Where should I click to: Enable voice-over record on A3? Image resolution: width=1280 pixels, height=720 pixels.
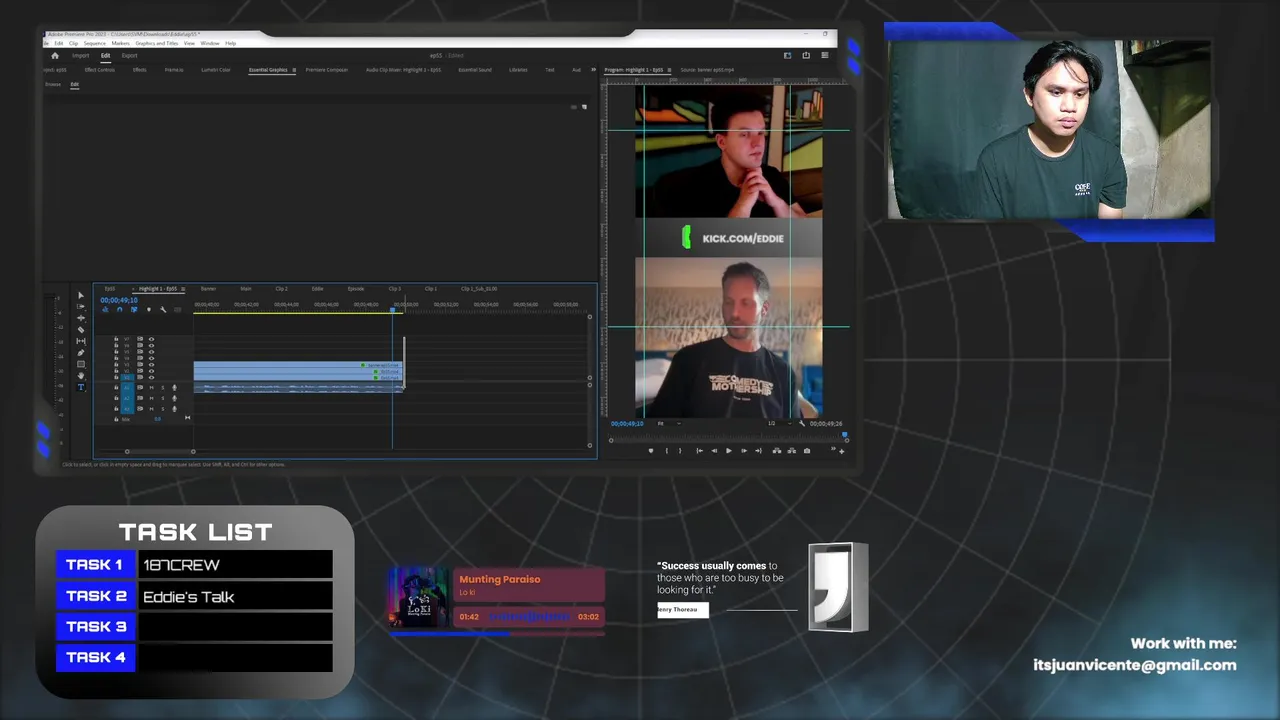(x=174, y=409)
